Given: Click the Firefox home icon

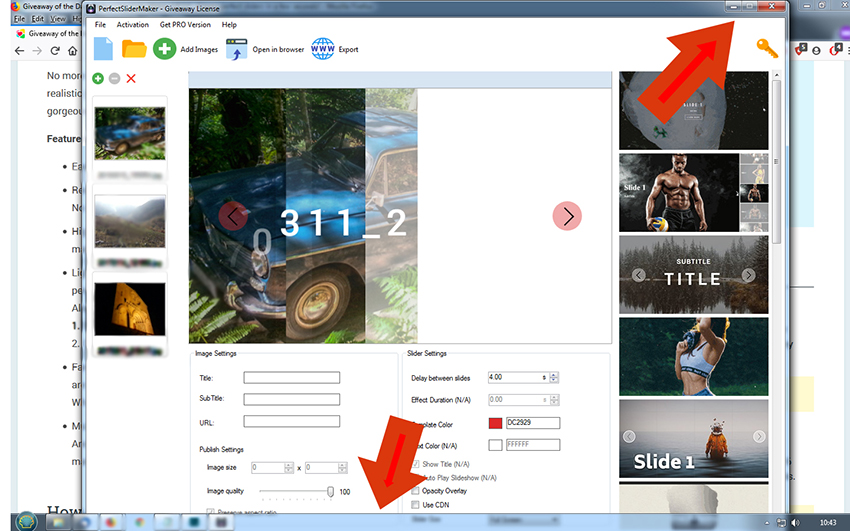Looking at the screenshot, I should [x=72, y=51].
